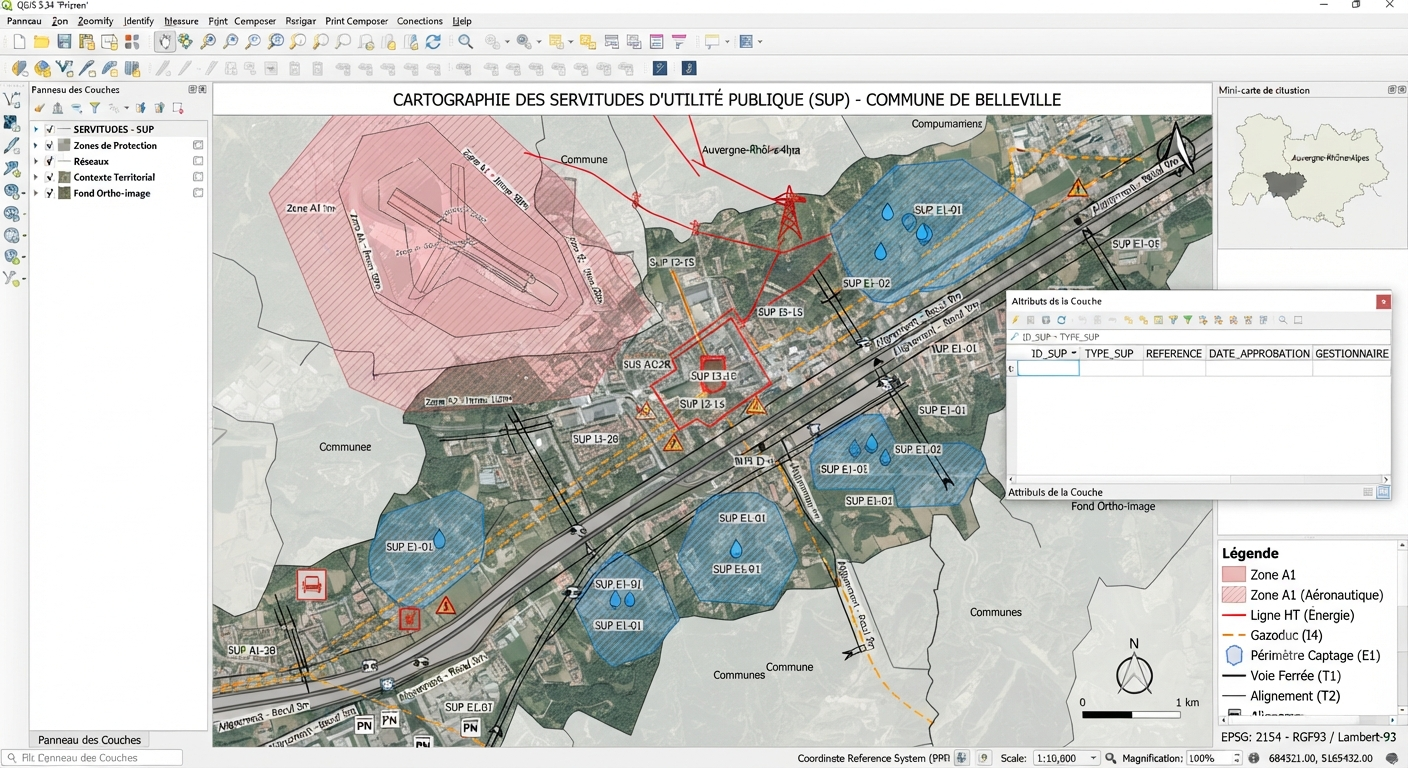
Task: Uncheck the Zones de Protection layer
Action: [50, 145]
